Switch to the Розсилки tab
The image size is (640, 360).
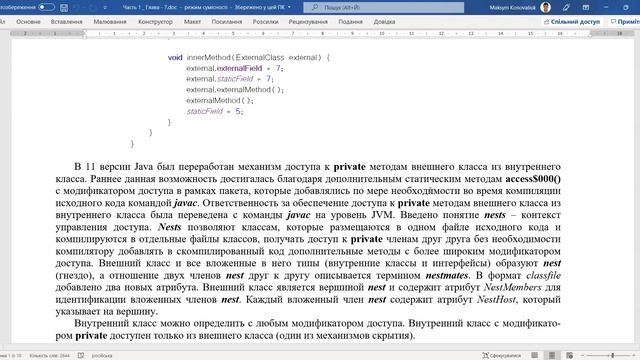click(x=266, y=22)
